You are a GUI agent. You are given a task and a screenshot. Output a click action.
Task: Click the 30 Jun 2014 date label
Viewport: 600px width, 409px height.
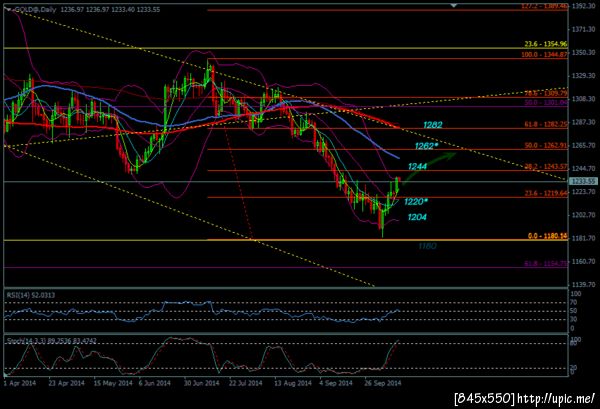[x=201, y=383]
